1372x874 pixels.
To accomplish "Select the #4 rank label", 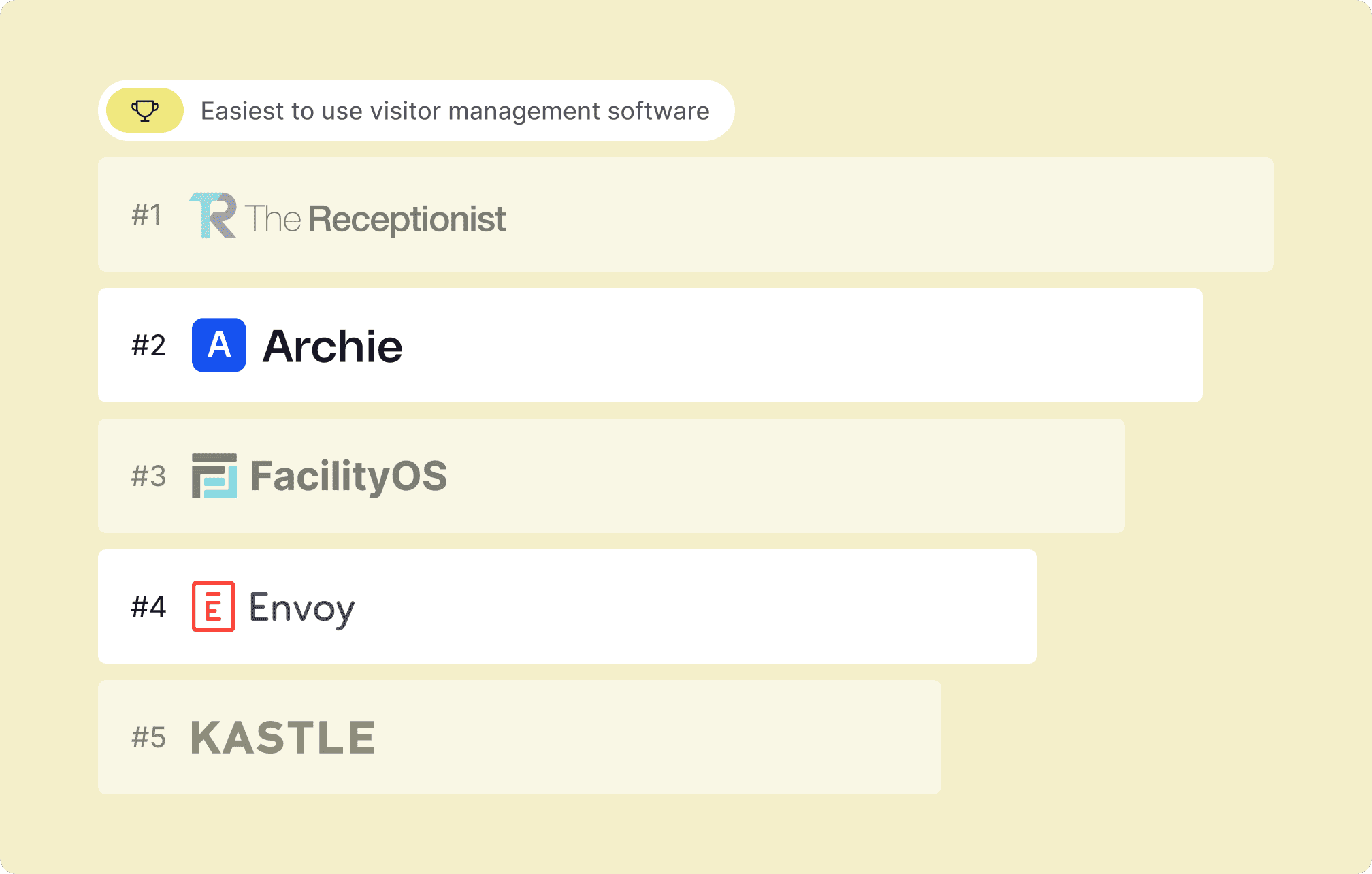I will coord(148,606).
